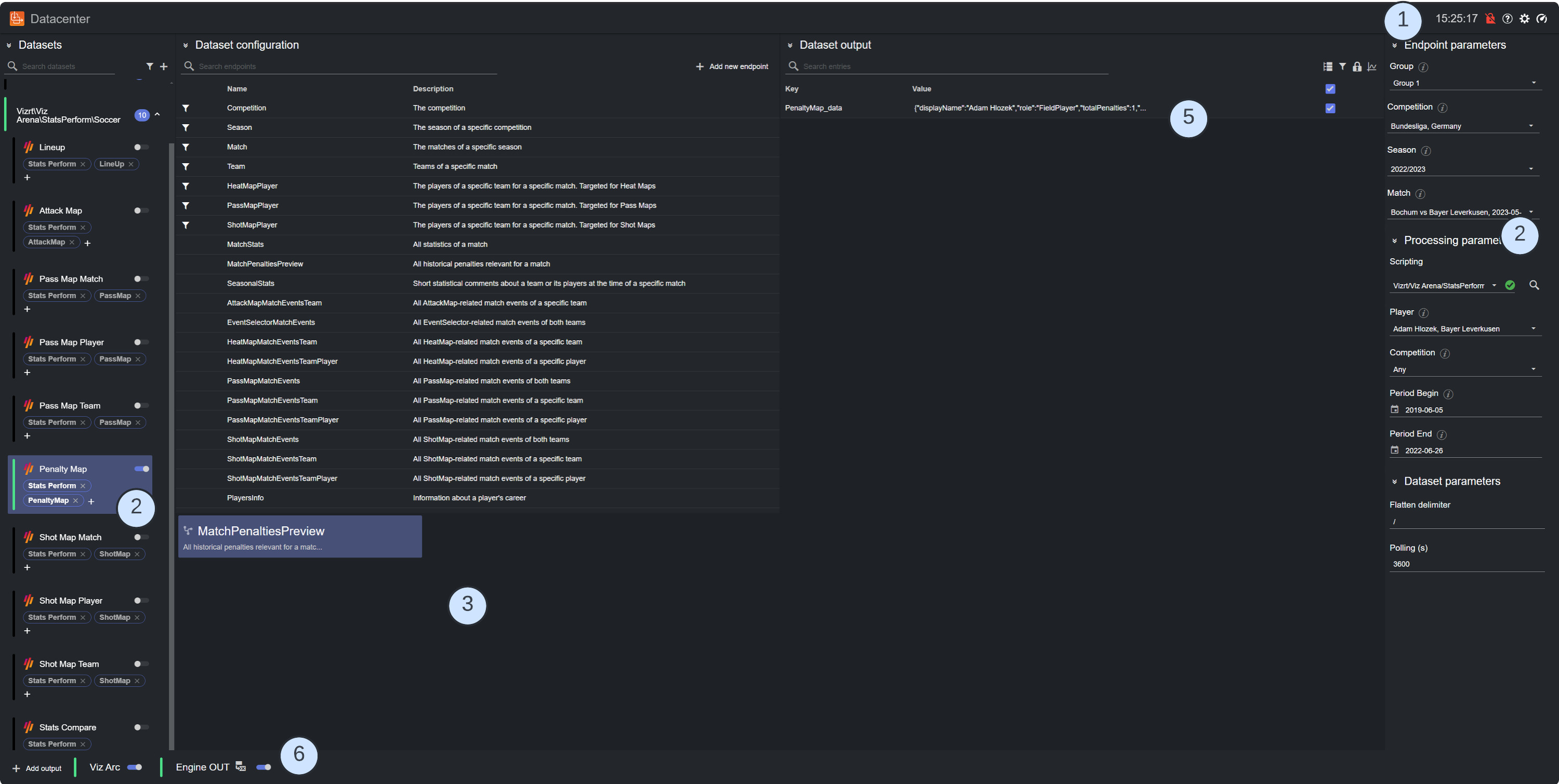This screenshot has height=784, width=1559.
Task: Click the magnifier search icon beside Scripting path
Action: pos(1535,285)
